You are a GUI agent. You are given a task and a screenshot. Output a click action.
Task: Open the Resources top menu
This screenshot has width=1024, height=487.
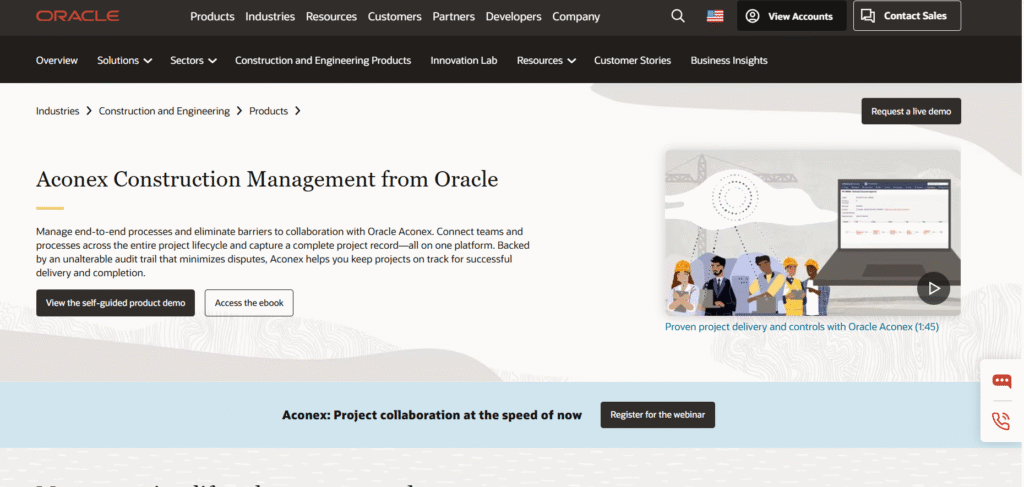tap(331, 16)
